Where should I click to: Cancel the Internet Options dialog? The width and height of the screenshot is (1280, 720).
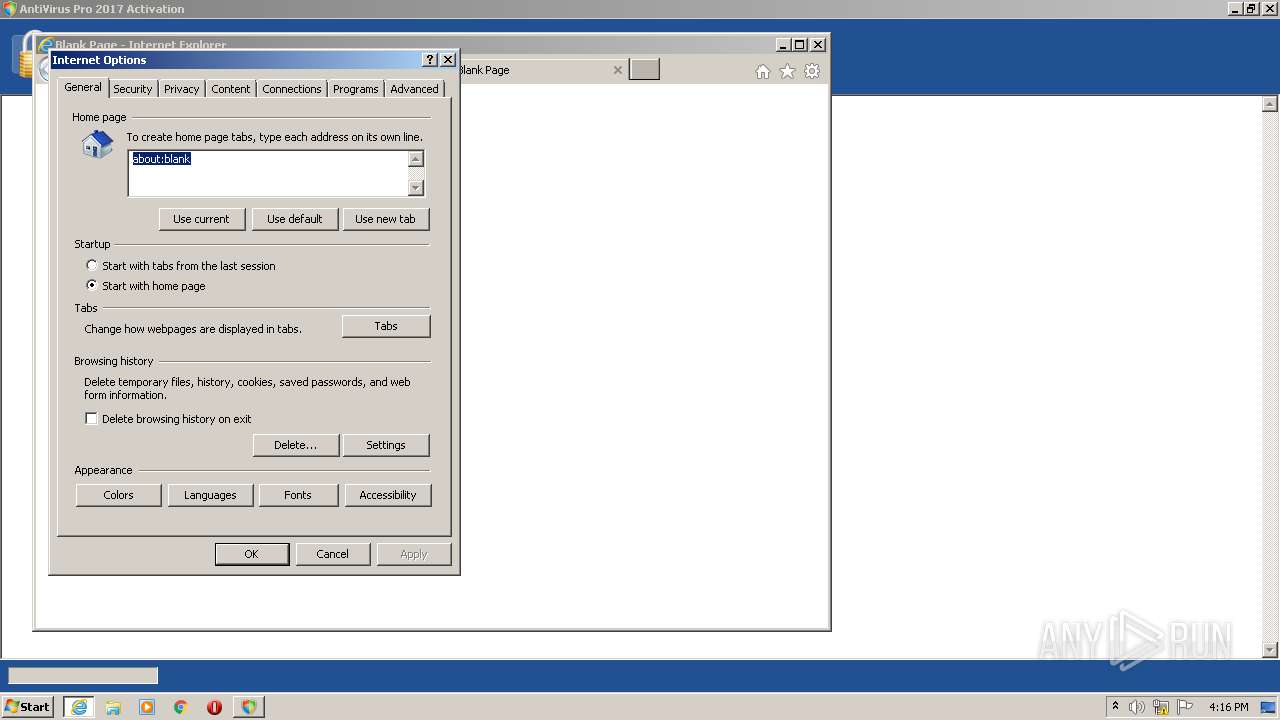(x=333, y=554)
